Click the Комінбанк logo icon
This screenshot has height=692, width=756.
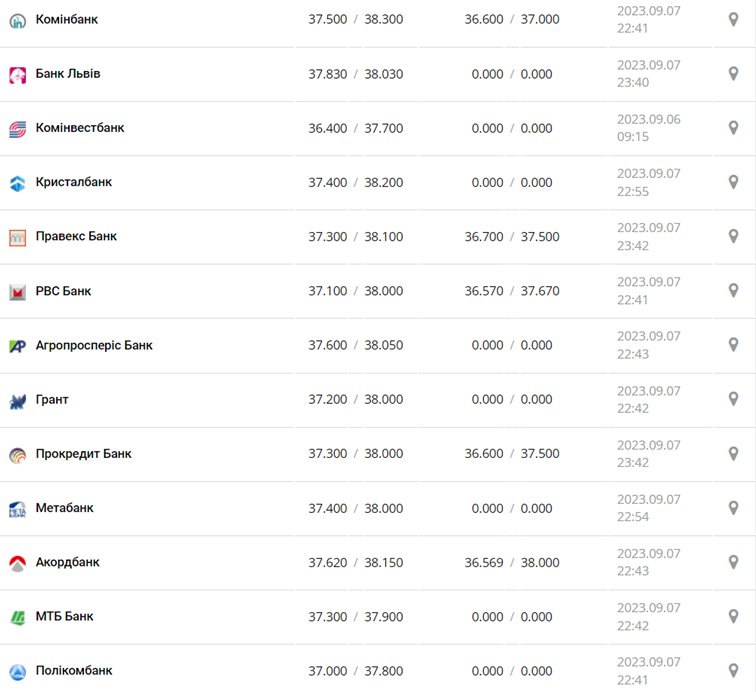point(17,20)
